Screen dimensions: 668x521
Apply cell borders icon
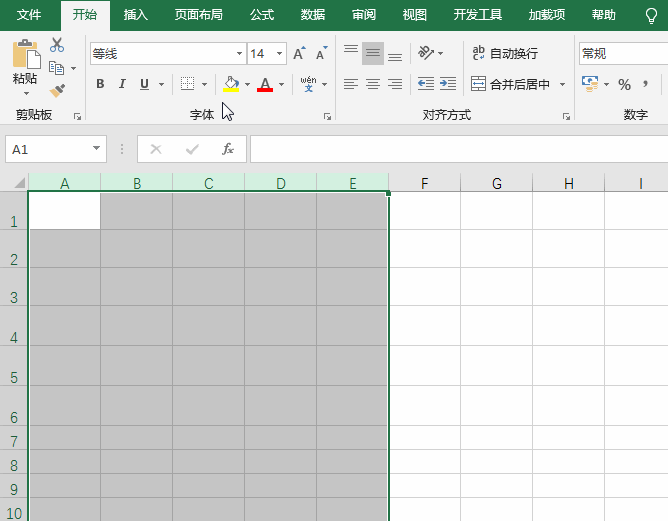[x=187, y=84]
